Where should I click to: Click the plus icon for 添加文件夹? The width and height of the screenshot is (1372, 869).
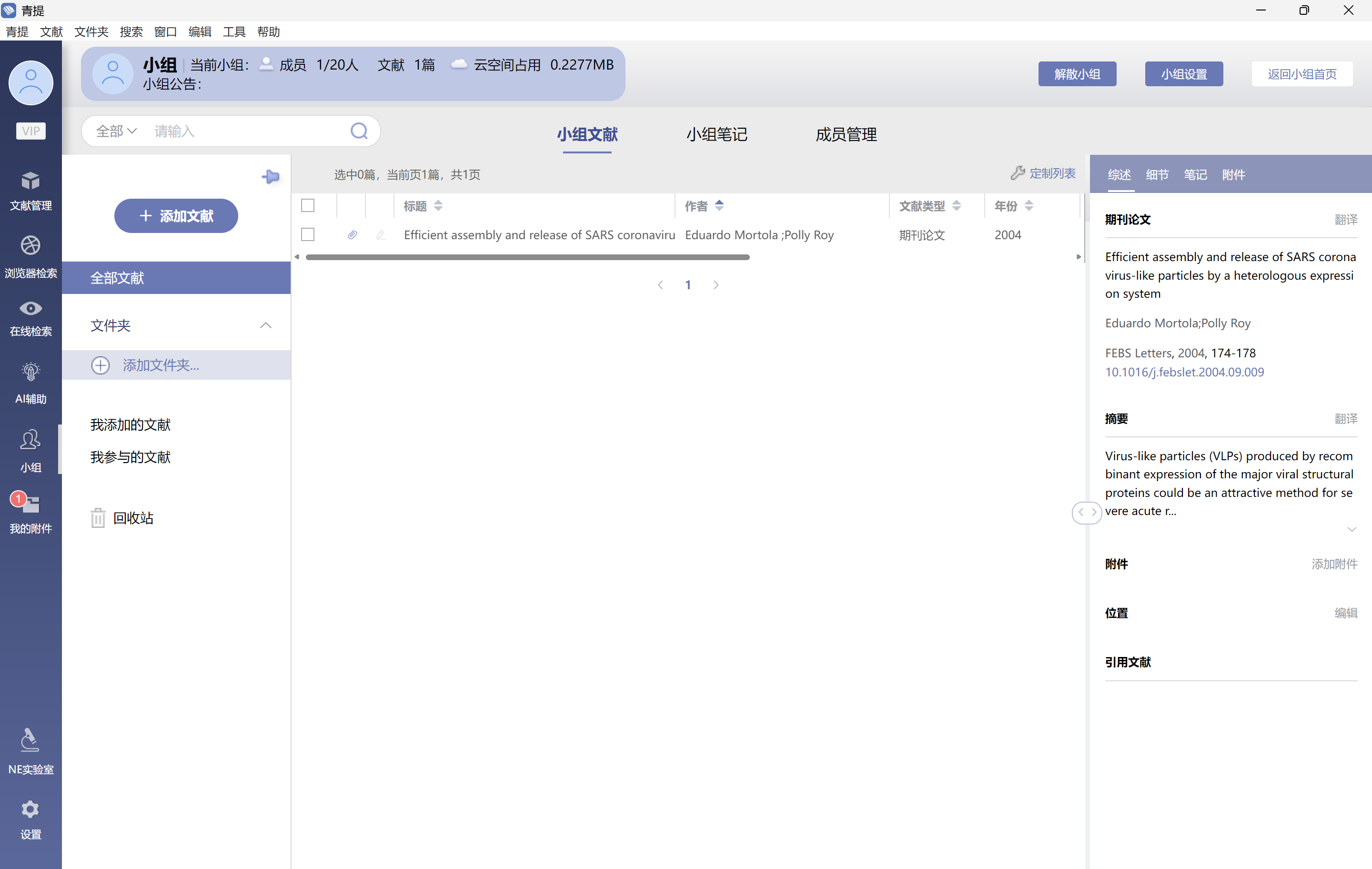coord(100,365)
